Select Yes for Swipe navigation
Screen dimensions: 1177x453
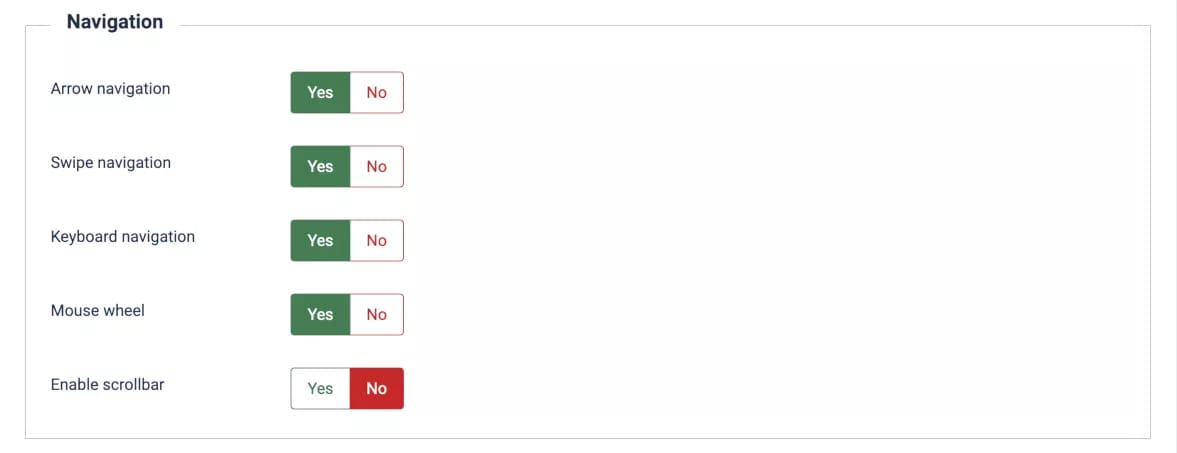(x=320, y=166)
